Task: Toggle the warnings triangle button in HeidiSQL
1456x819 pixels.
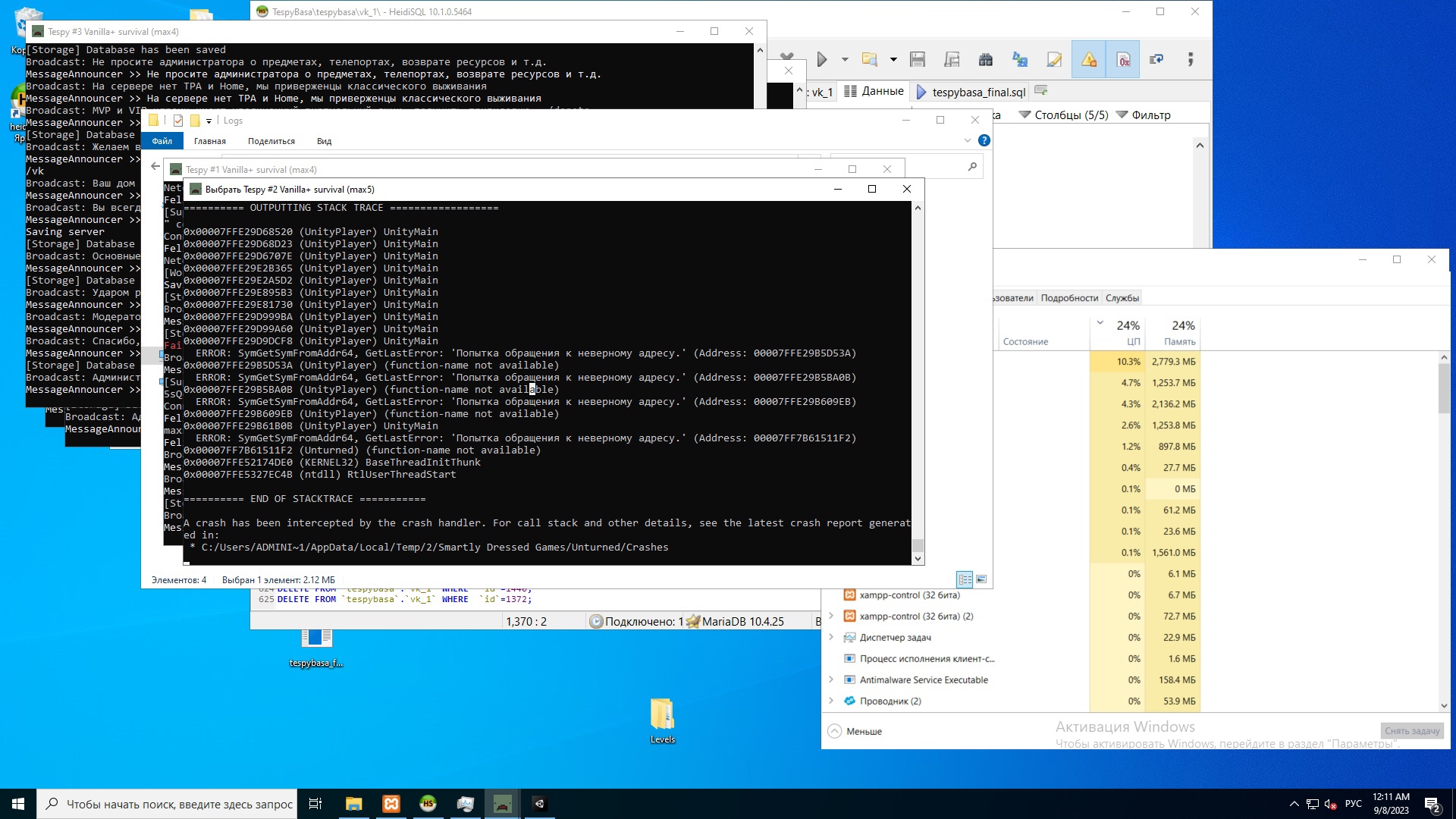Action: tap(1089, 59)
